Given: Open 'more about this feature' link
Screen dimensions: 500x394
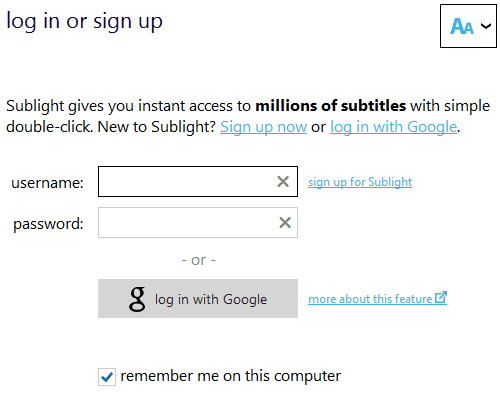Looking at the screenshot, I should [370, 299].
